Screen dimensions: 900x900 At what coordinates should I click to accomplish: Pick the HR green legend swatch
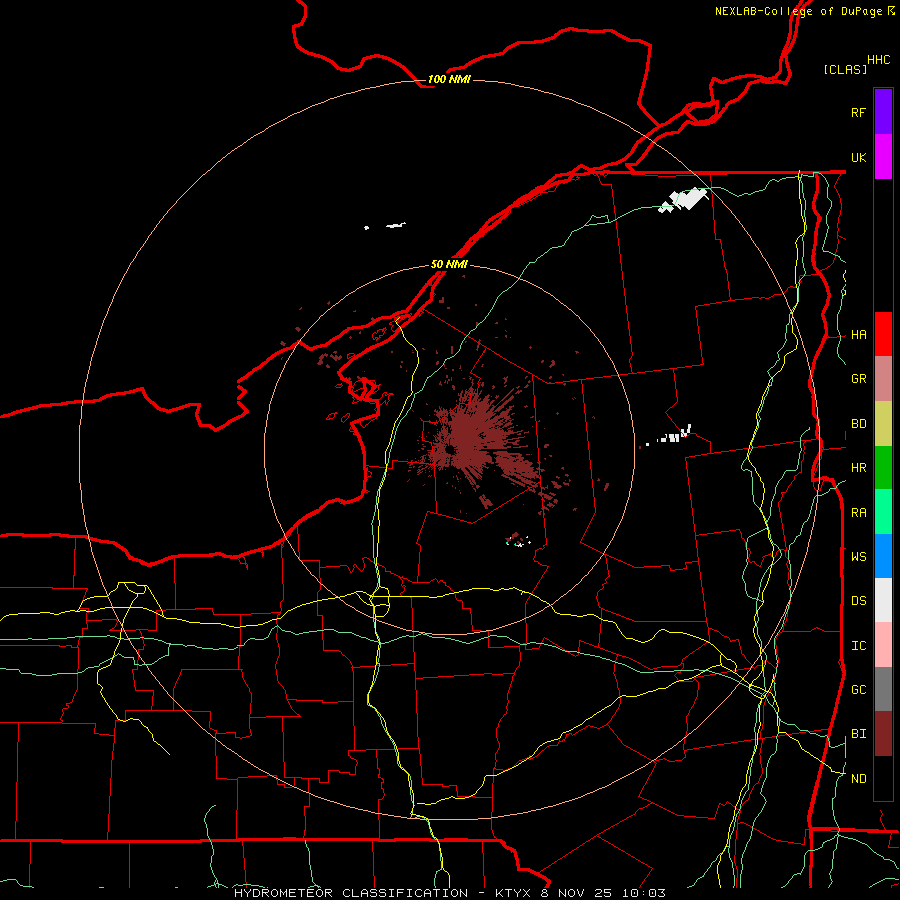coord(883,468)
